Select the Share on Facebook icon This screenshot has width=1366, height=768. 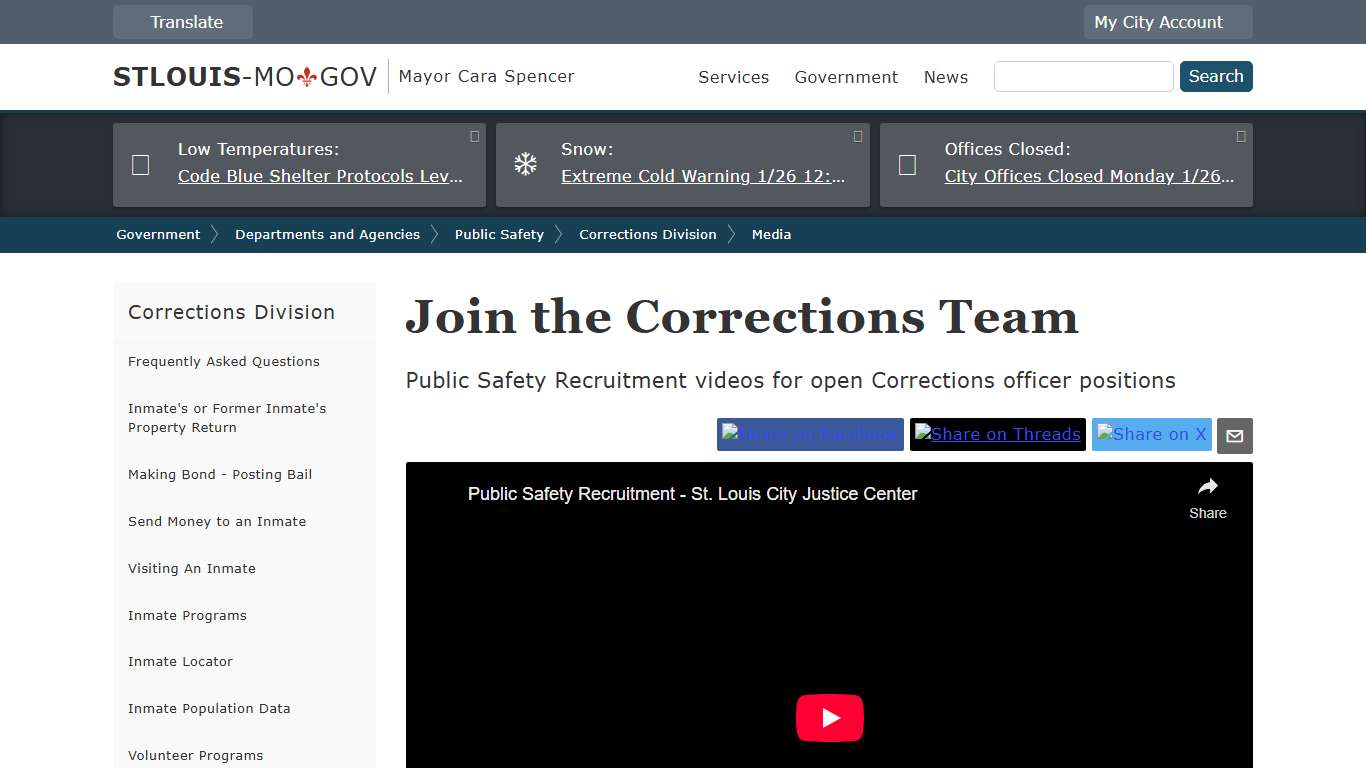pyautogui.click(x=810, y=434)
